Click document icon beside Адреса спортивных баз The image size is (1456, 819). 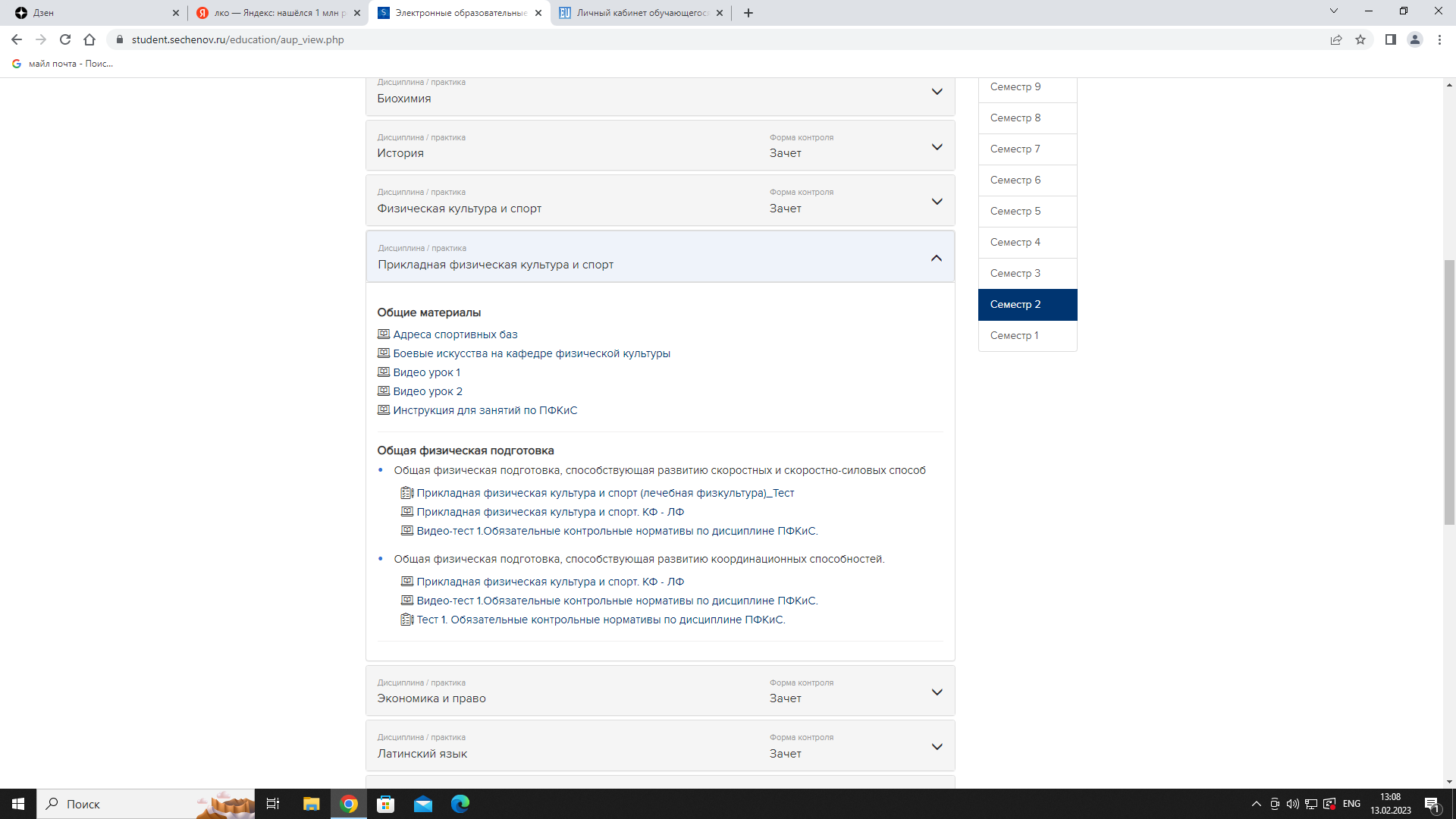coord(384,334)
